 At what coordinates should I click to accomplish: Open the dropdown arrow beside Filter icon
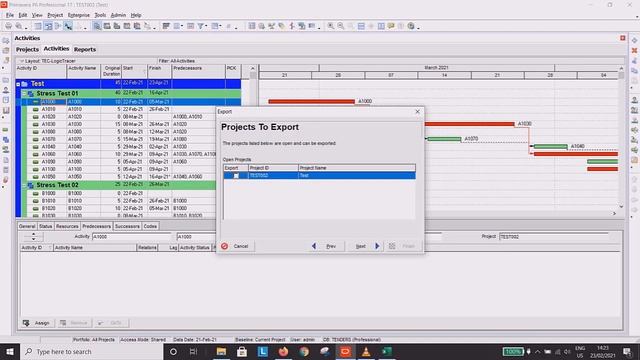(206, 27)
